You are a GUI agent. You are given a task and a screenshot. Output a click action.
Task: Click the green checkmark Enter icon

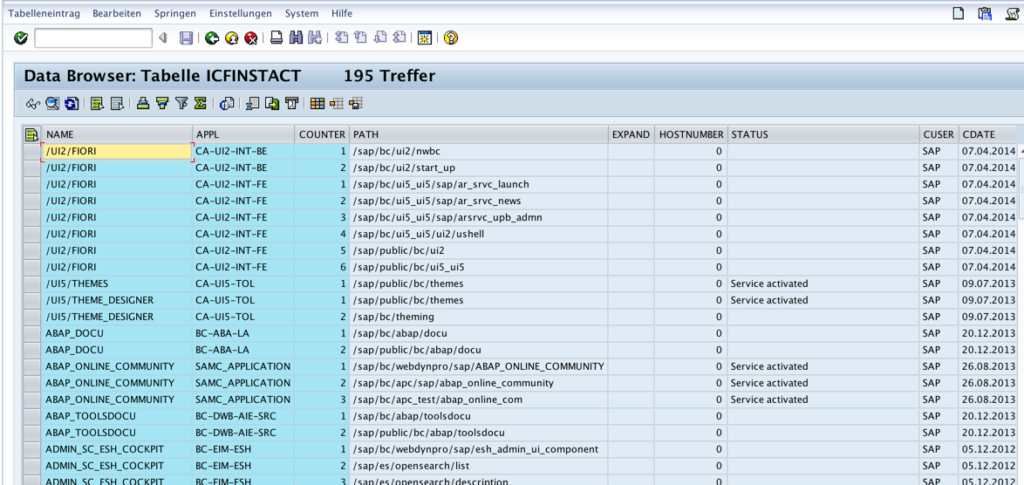click(x=21, y=38)
